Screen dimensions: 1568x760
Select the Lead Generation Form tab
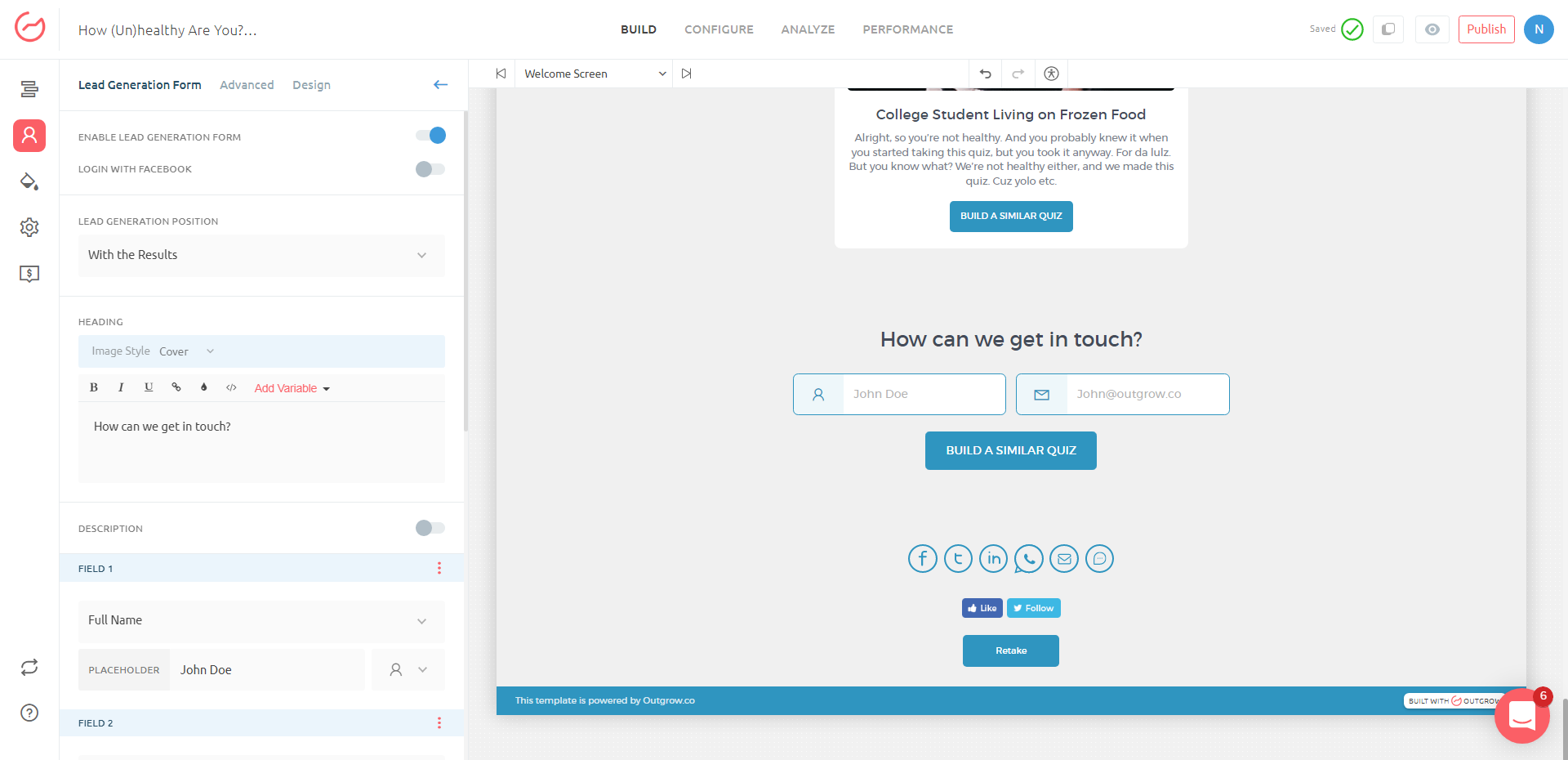pos(140,85)
